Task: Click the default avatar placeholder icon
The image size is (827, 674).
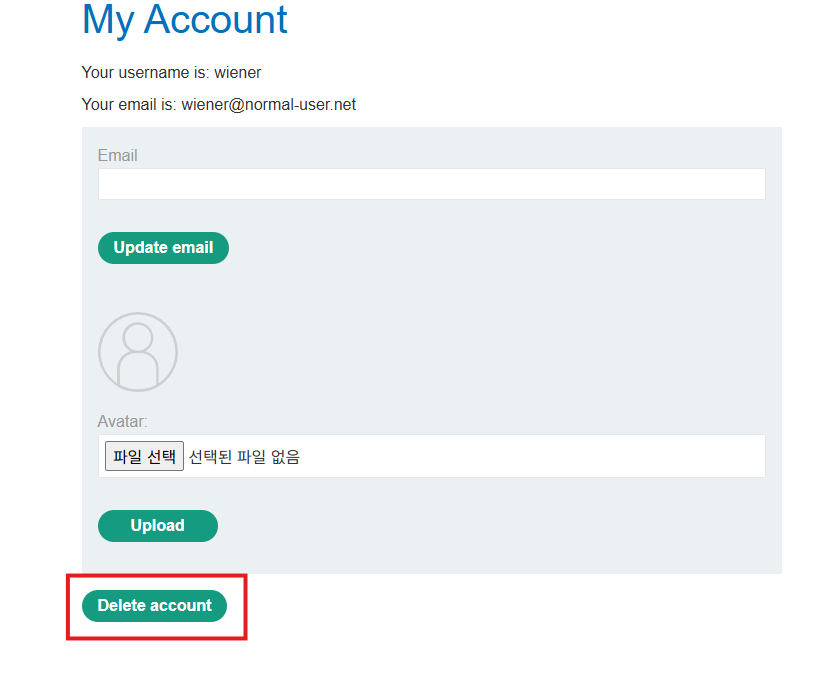Action: [x=138, y=352]
